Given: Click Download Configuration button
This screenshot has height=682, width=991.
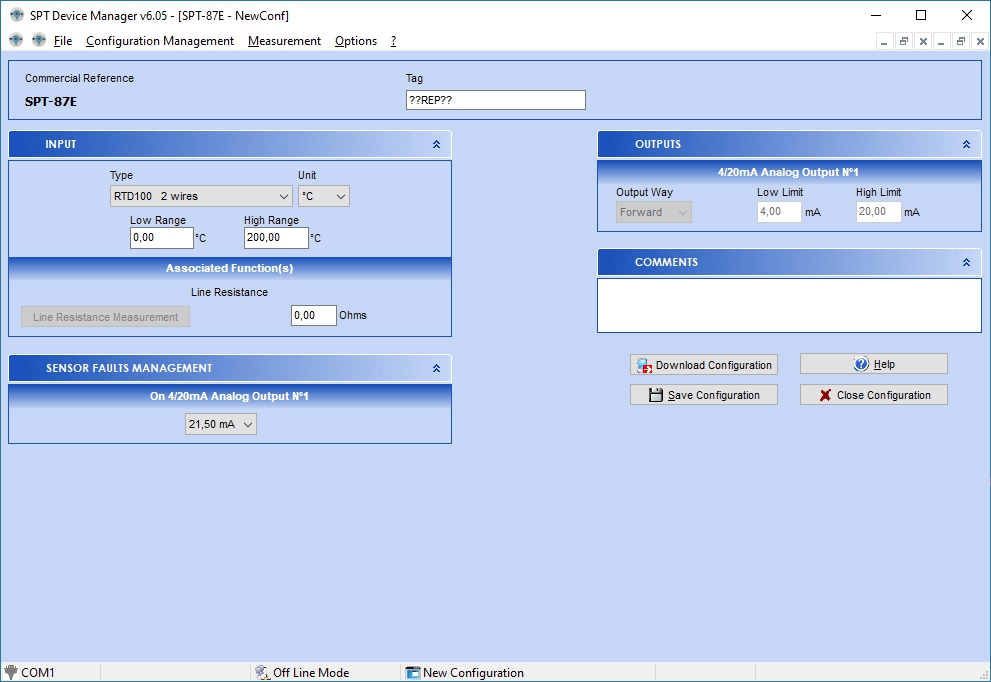Looking at the screenshot, I should 703,365.
